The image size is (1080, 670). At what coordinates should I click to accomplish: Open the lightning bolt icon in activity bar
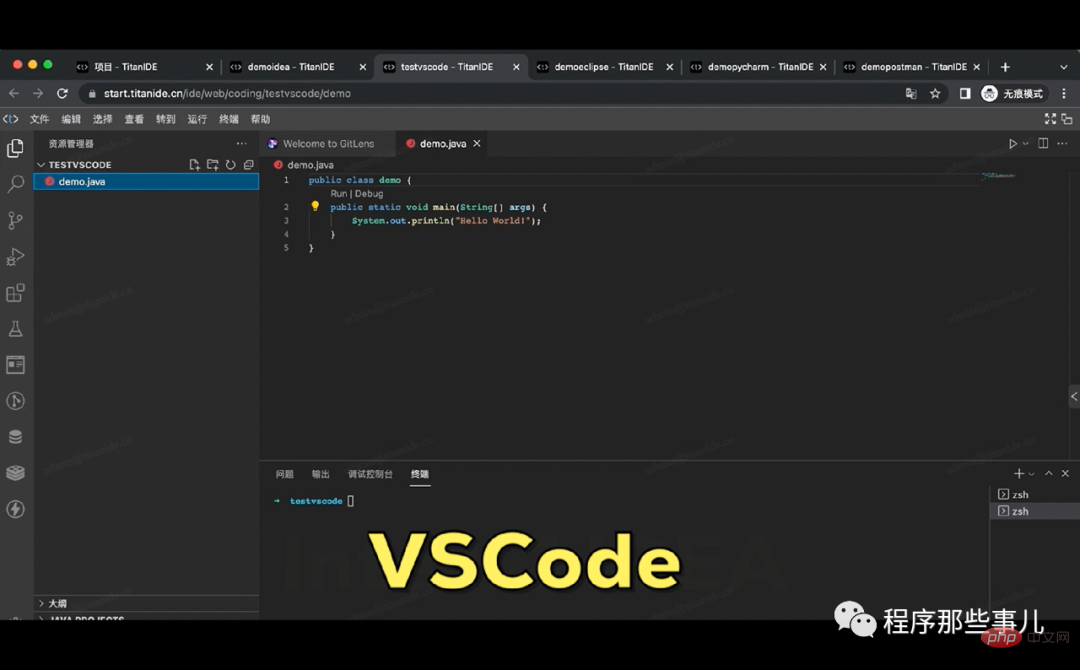pyautogui.click(x=15, y=509)
